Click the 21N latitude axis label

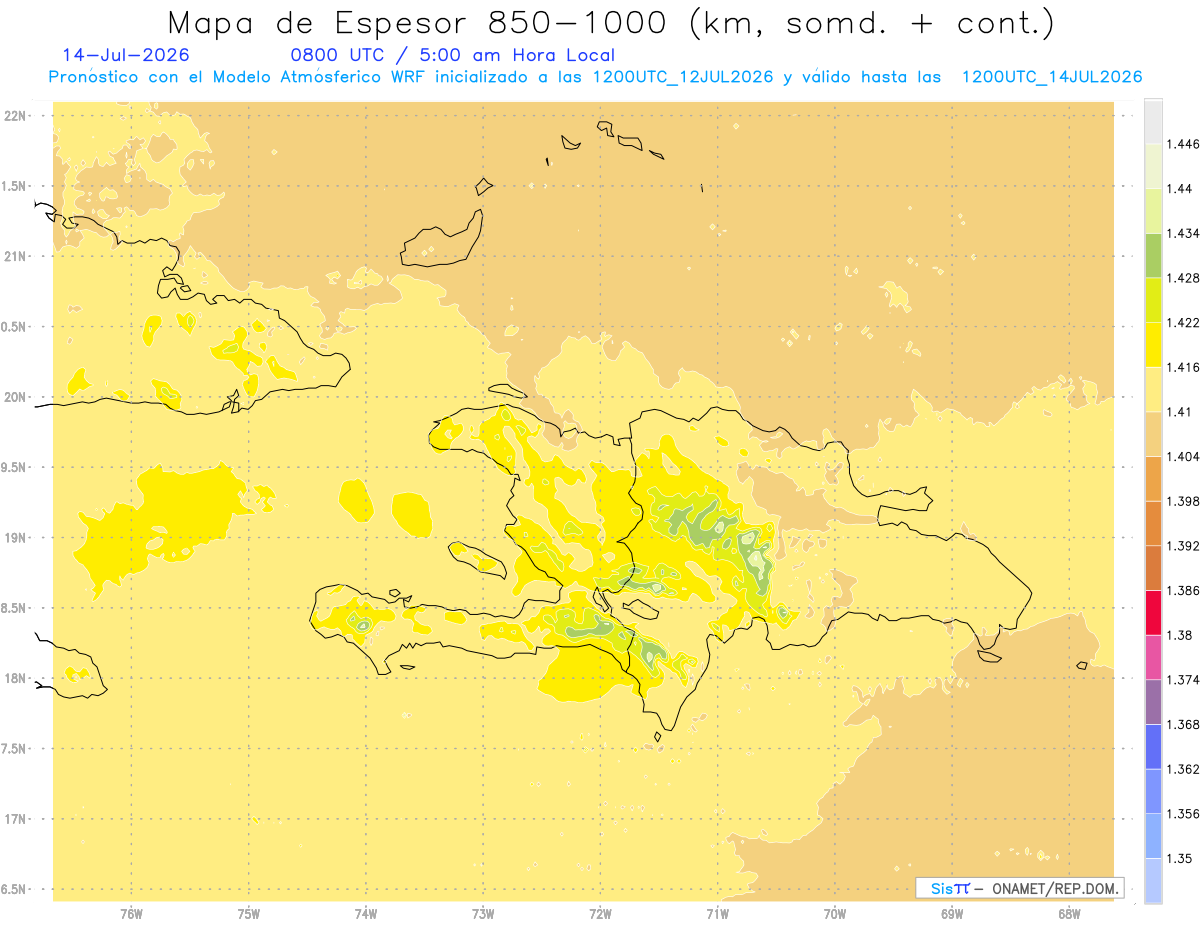point(15,256)
